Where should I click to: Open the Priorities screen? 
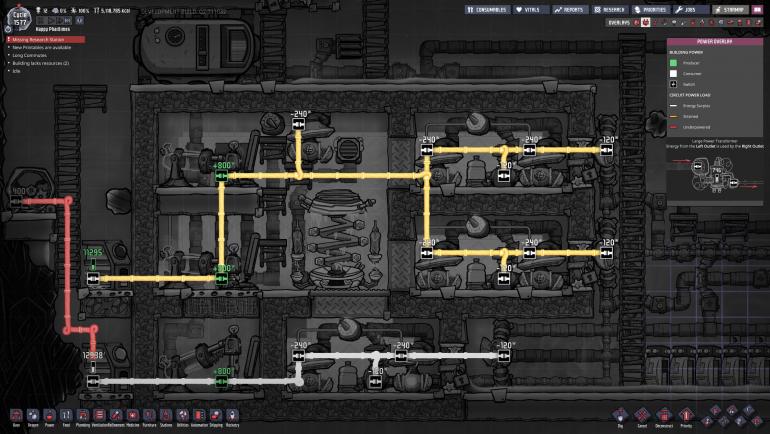pyautogui.click(x=650, y=9)
